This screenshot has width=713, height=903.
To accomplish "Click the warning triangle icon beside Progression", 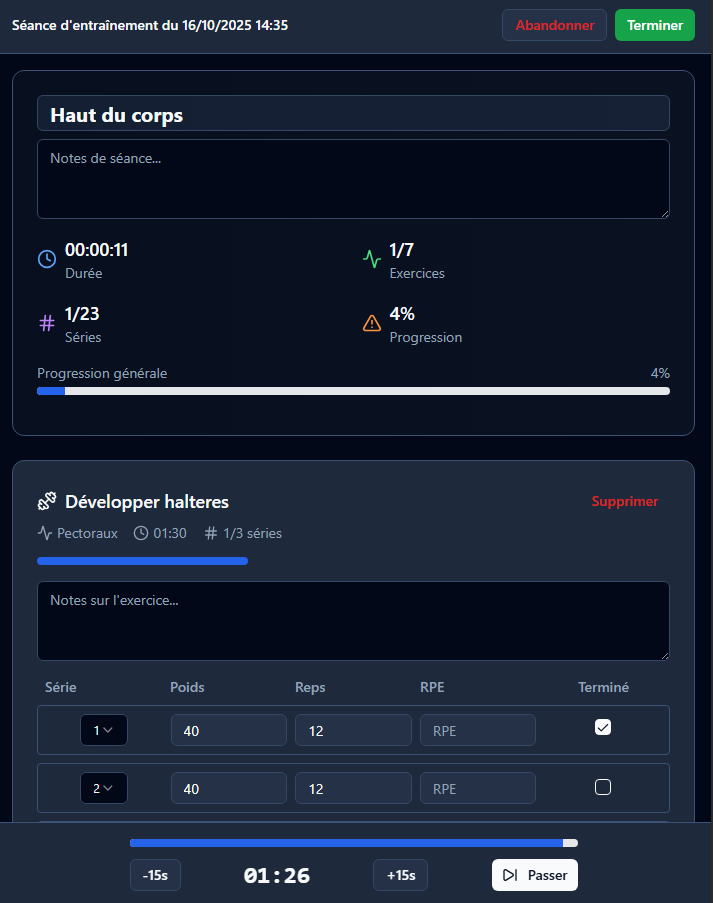I will pyautogui.click(x=372, y=323).
